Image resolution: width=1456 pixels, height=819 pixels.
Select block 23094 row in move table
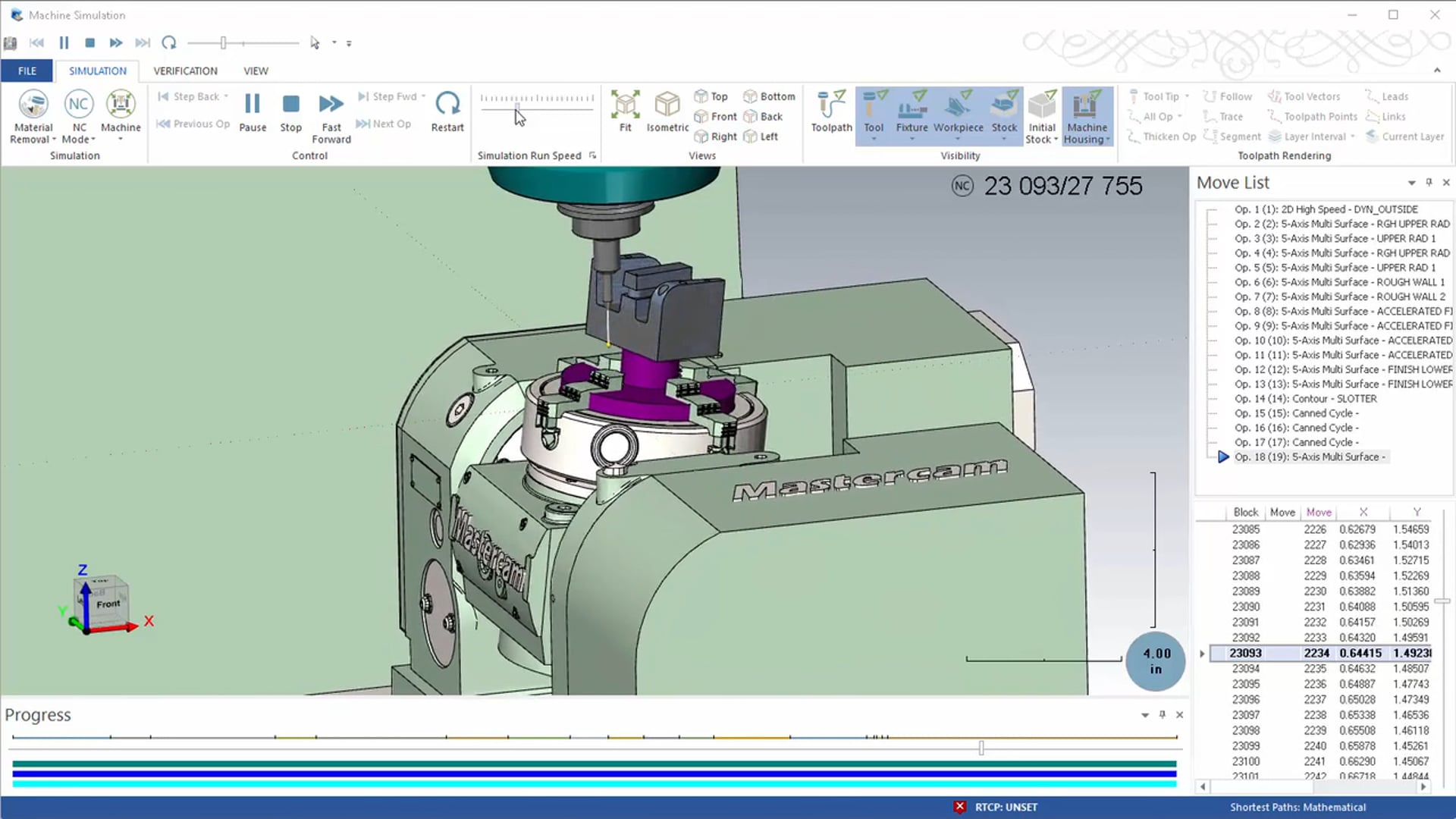tap(1321, 669)
